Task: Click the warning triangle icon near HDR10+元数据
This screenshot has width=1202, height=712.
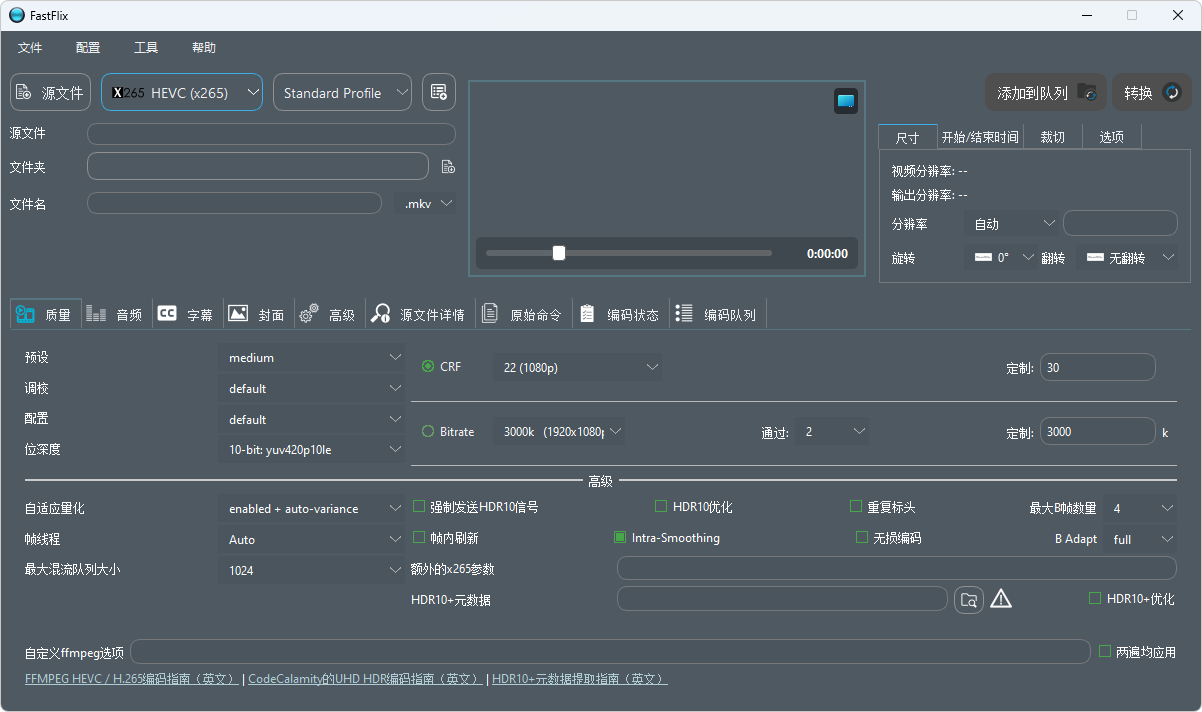Action: (1001, 599)
